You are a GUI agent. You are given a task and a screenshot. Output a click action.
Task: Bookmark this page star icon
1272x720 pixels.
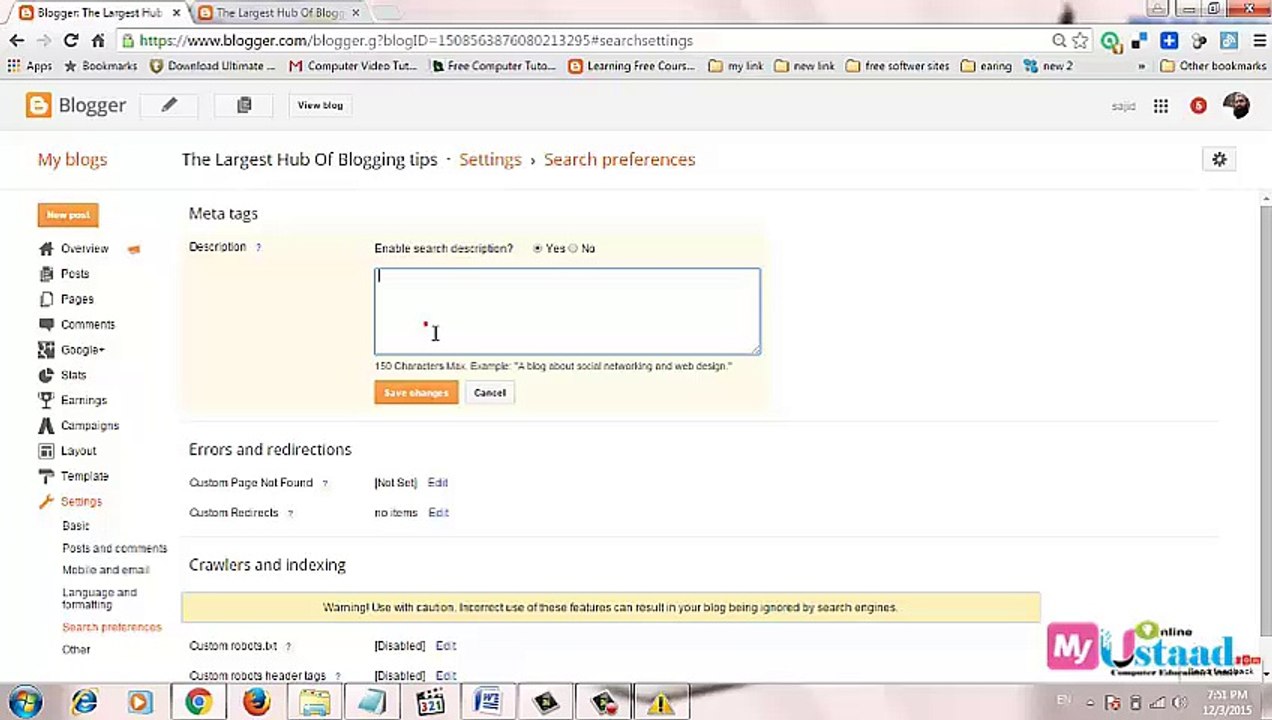click(1080, 41)
